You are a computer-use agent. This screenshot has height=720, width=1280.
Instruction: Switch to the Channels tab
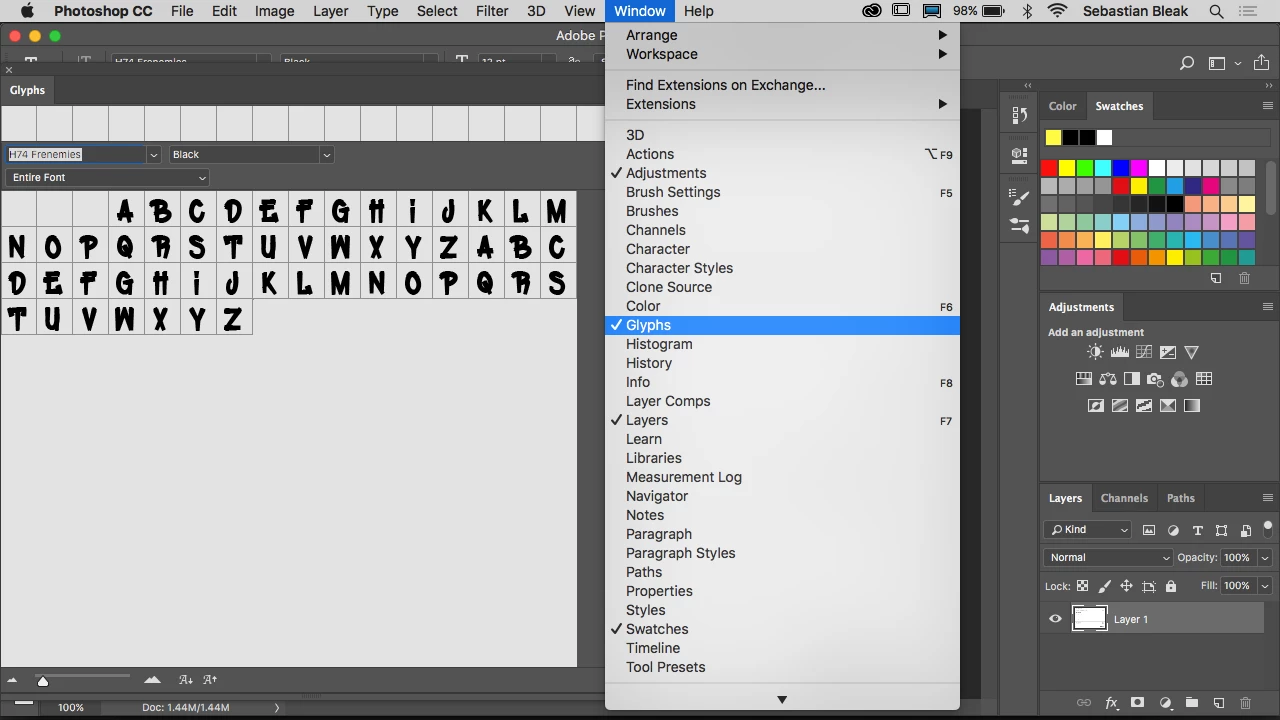1124,498
